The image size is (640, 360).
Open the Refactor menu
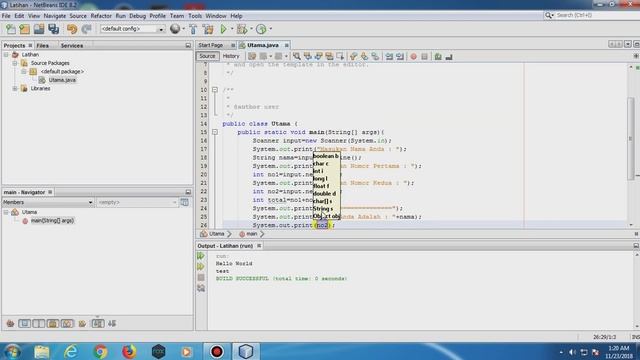click(101, 16)
